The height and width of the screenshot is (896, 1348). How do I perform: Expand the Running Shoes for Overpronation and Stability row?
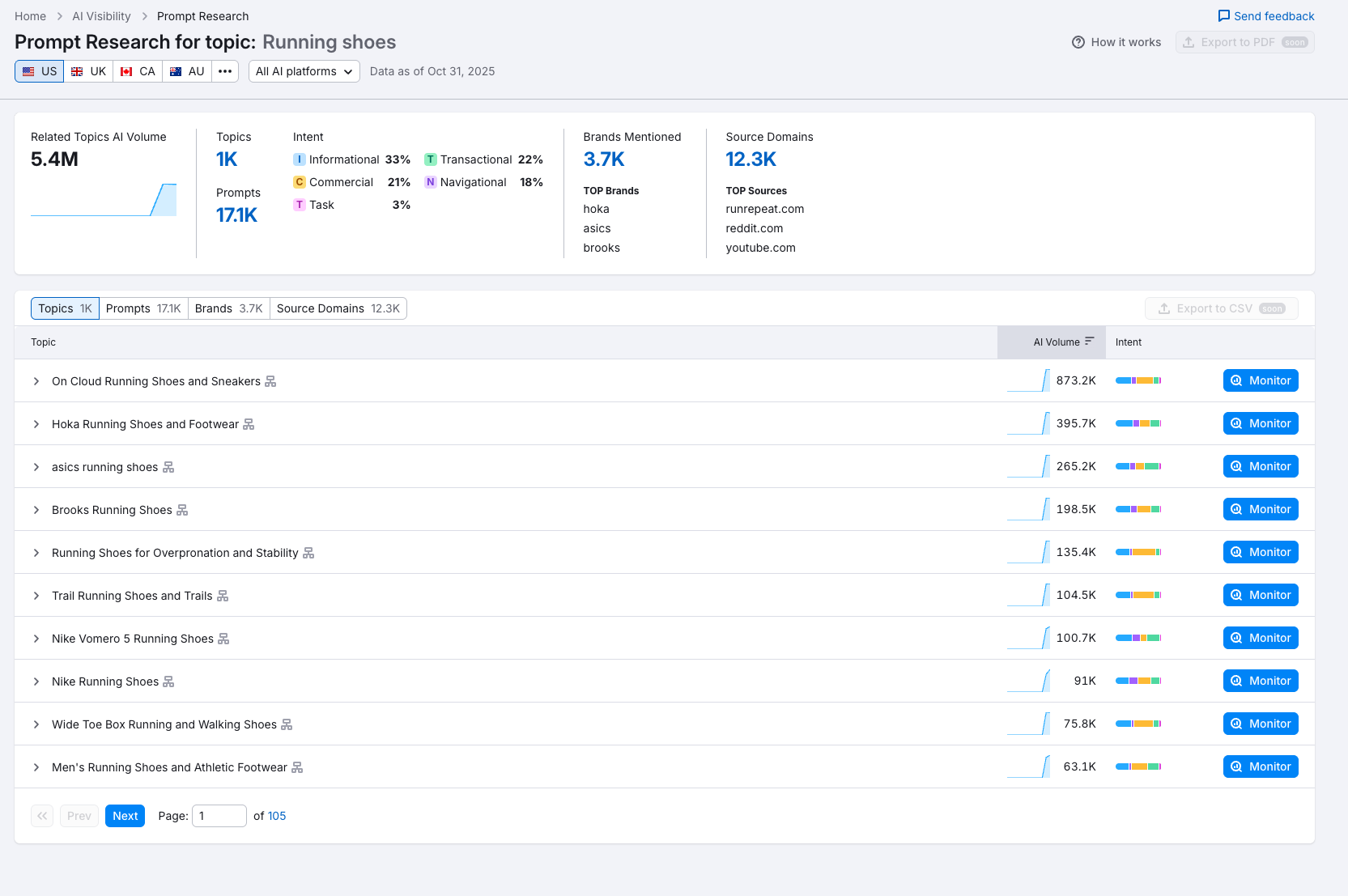pyautogui.click(x=36, y=553)
